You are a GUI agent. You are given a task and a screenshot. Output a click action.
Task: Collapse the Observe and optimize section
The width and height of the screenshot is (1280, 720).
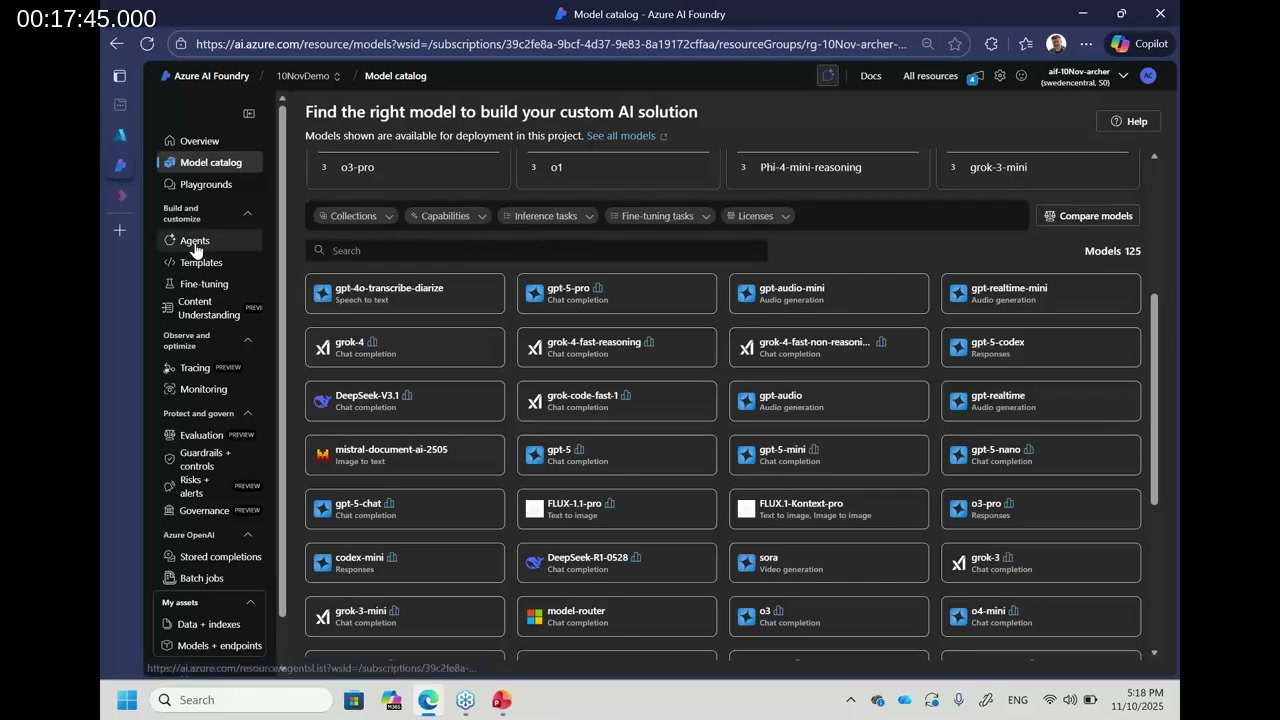coord(248,340)
